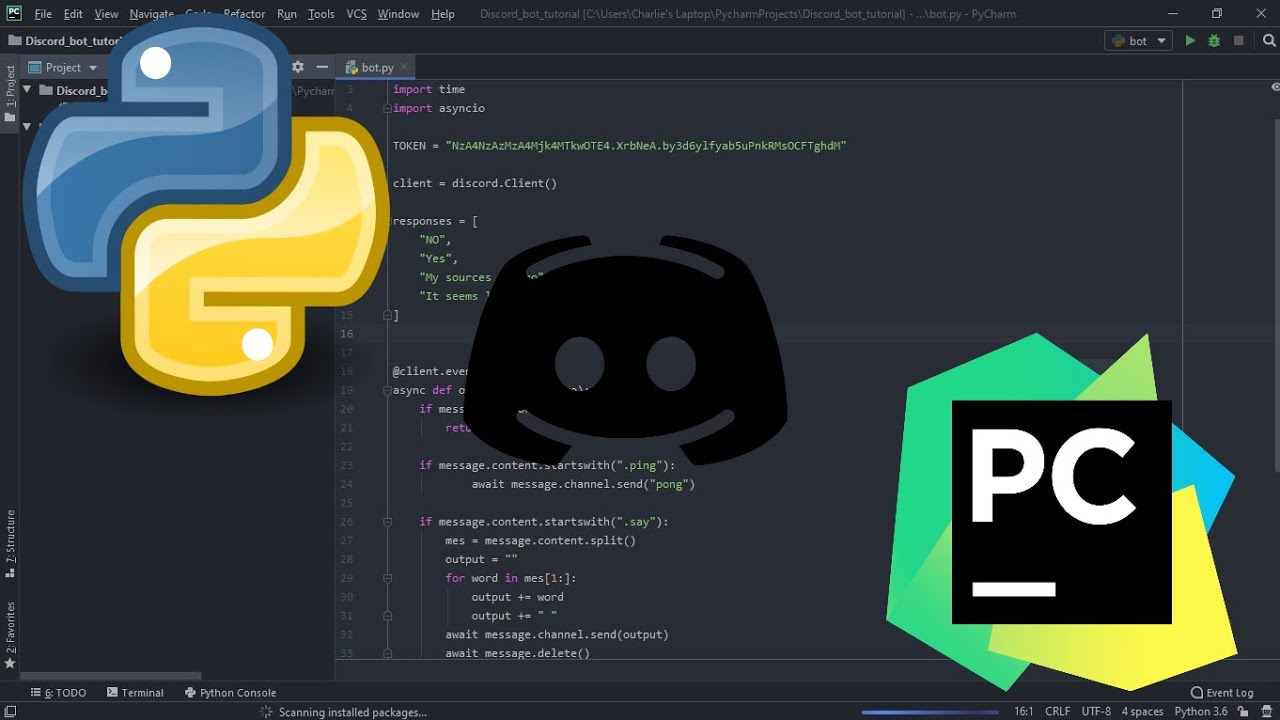The image size is (1280, 720).
Task: Click Scanning installed packages status text
Action: click(x=353, y=712)
